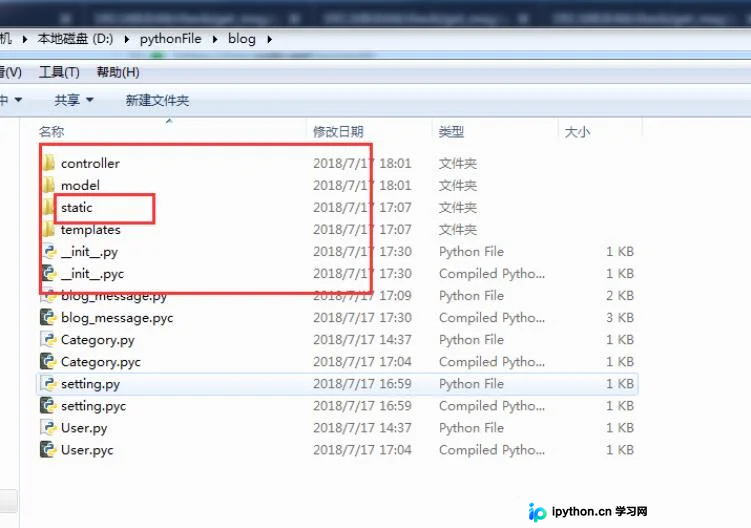Viewport: 751px width, 528px height.
Task: Click the blog_message.pyc file icon
Action: point(49,318)
